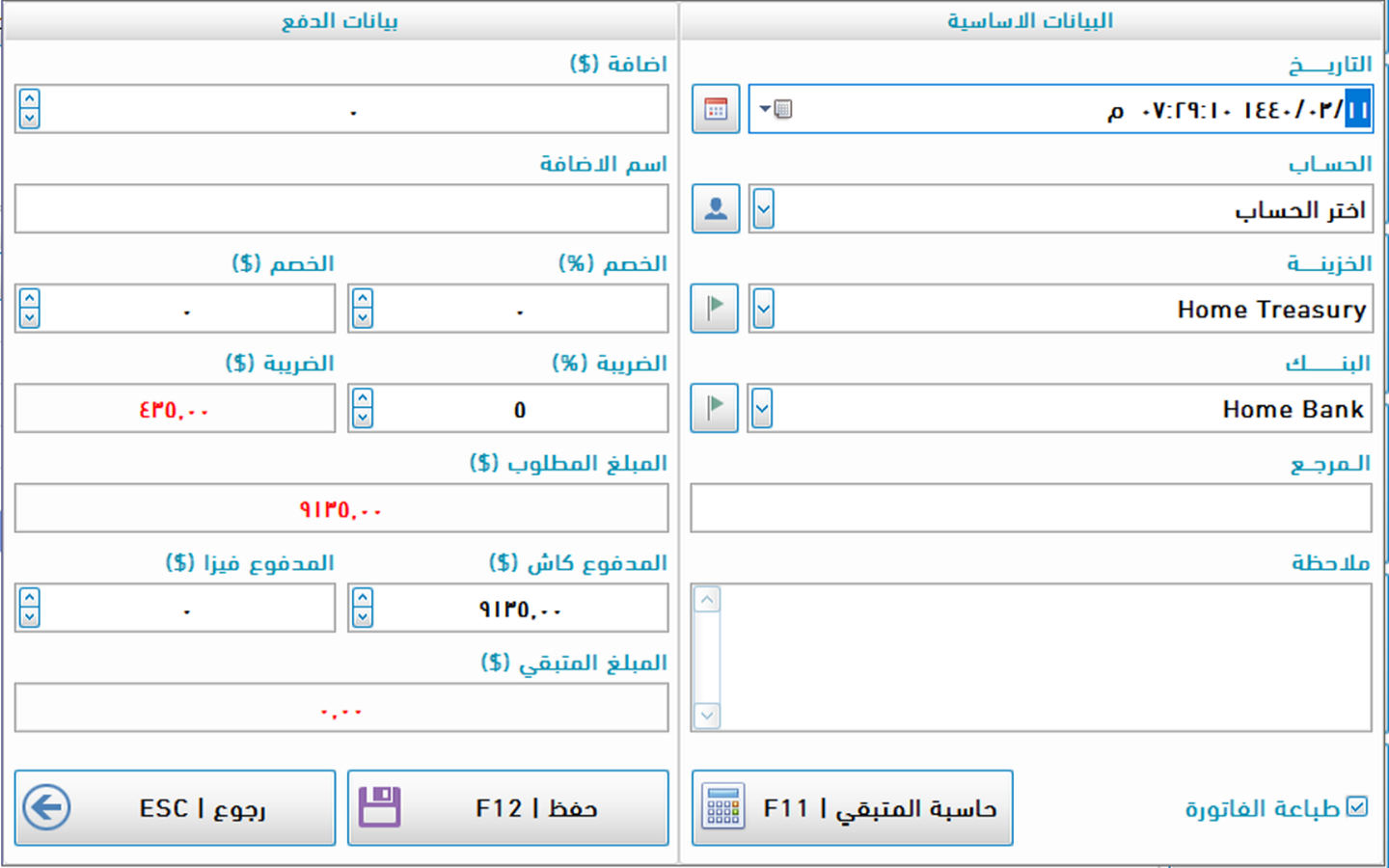Click the flag icon beside Home Treasury
This screenshot has width=1389, height=868.
pyautogui.click(x=714, y=309)
